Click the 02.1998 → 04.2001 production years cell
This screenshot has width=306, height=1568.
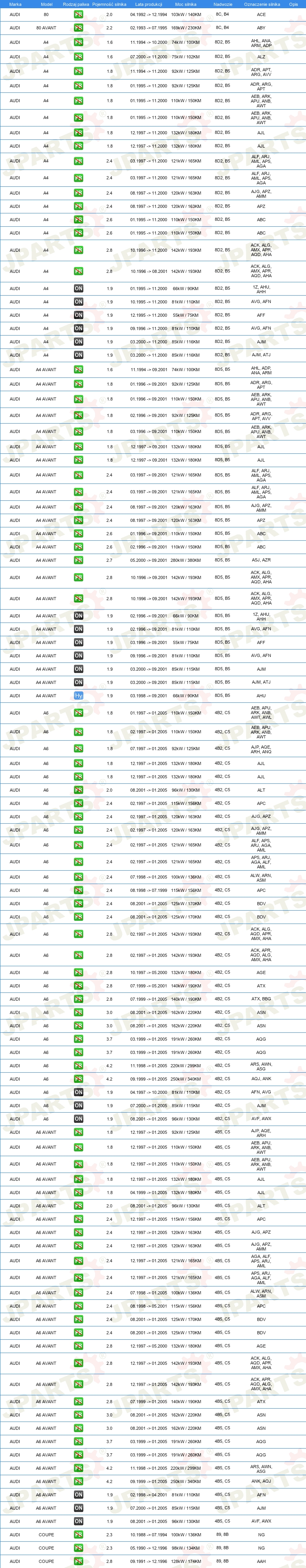pyautogui.click(x=148, y=1496)
